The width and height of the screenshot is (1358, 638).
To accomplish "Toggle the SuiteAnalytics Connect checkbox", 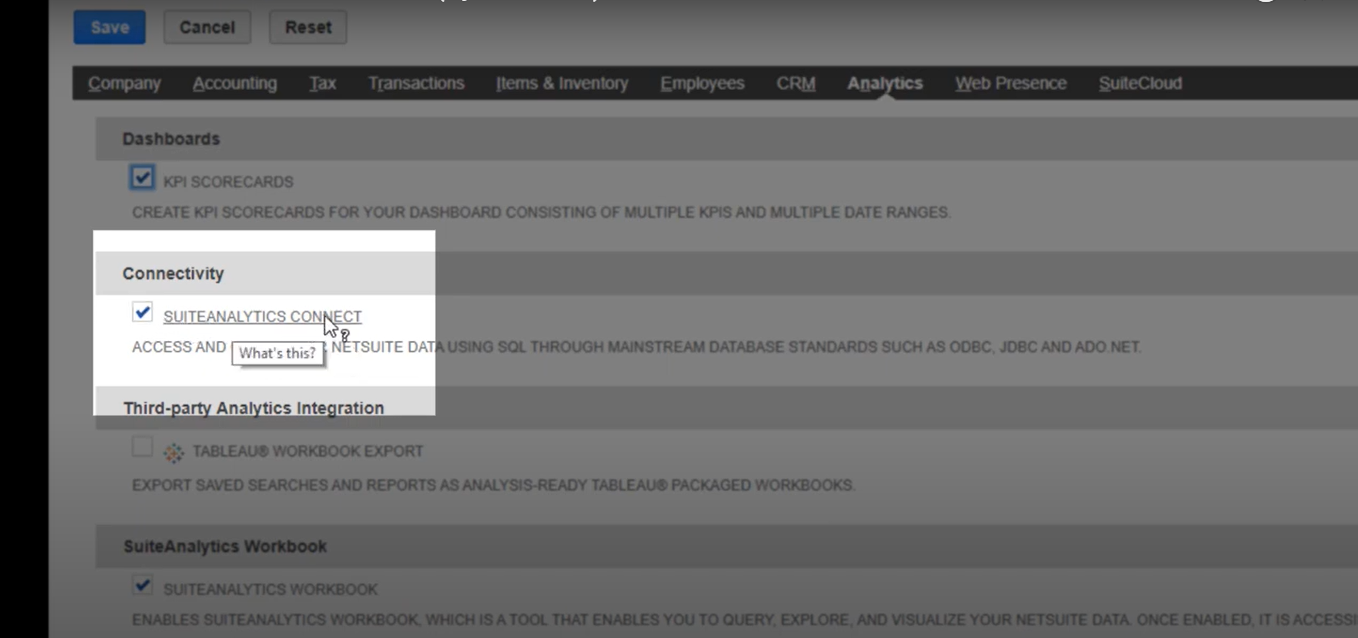I will coord(142,312).
